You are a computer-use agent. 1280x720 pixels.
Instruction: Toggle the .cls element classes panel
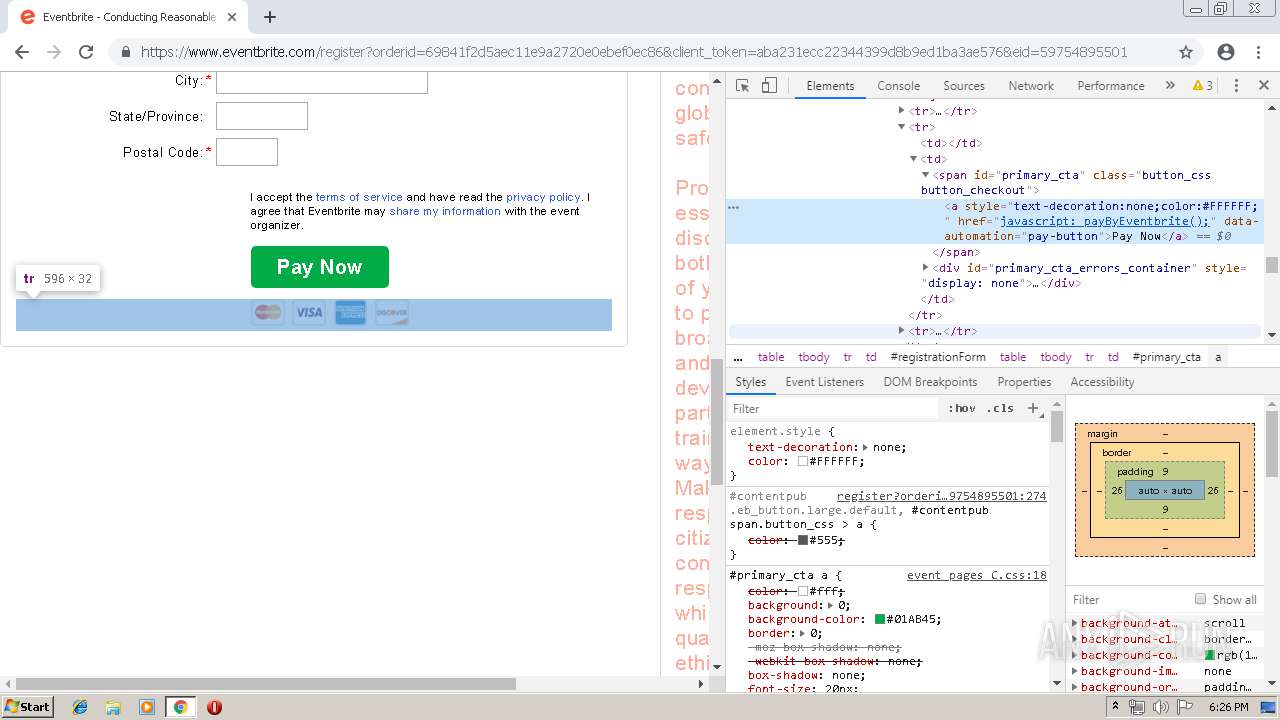[x=1000, y=408]
